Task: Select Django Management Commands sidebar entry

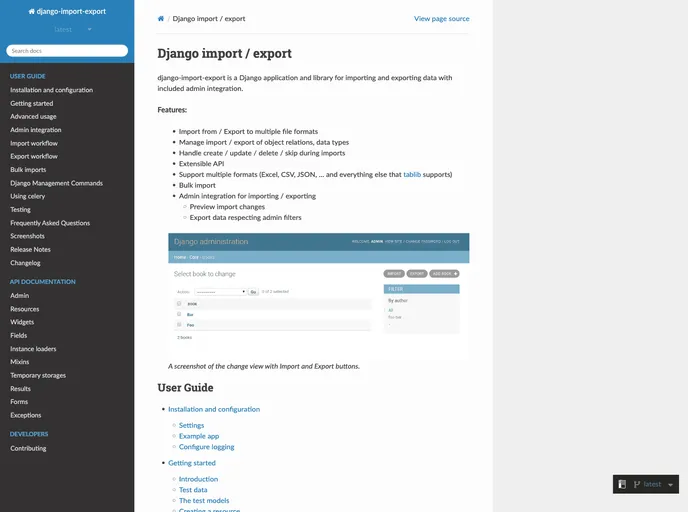Action: (56, 183)
